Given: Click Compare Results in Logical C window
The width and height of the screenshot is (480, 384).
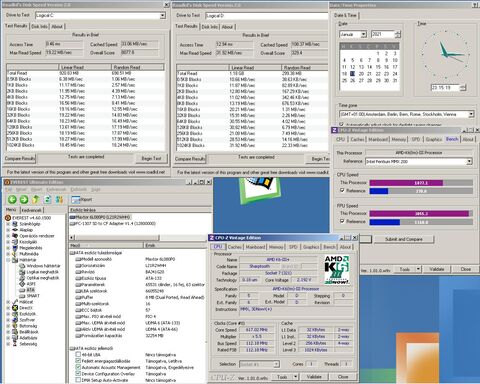Looking at the screenshot, I should 20,158.
